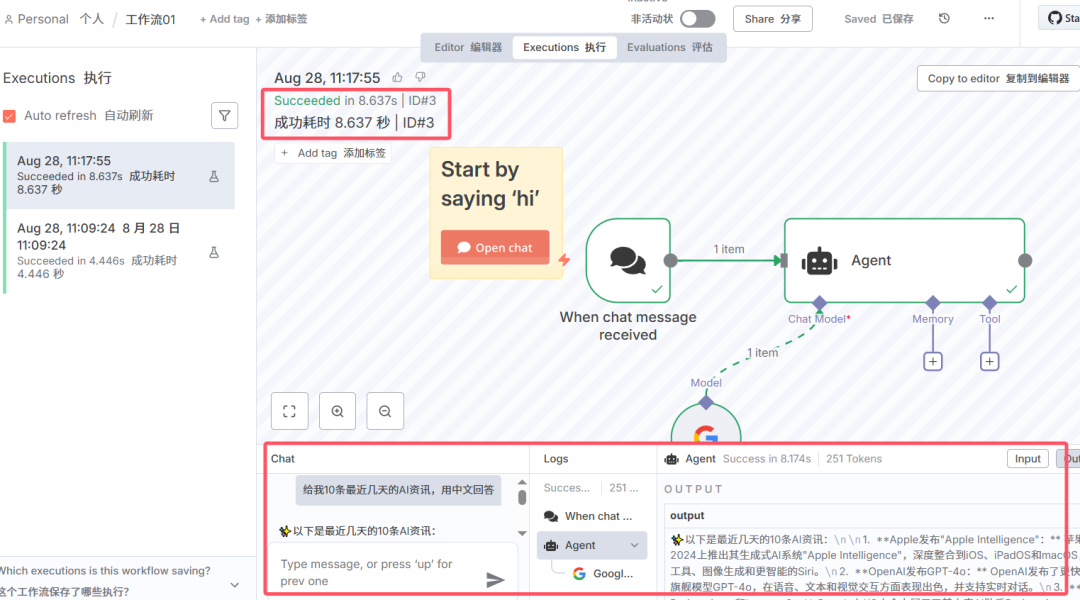The width and height of the screenshot is (1080, 600).
Task: Click the GitHub Star icon button
Action: pyautogui.click(x=1060, y=18)
